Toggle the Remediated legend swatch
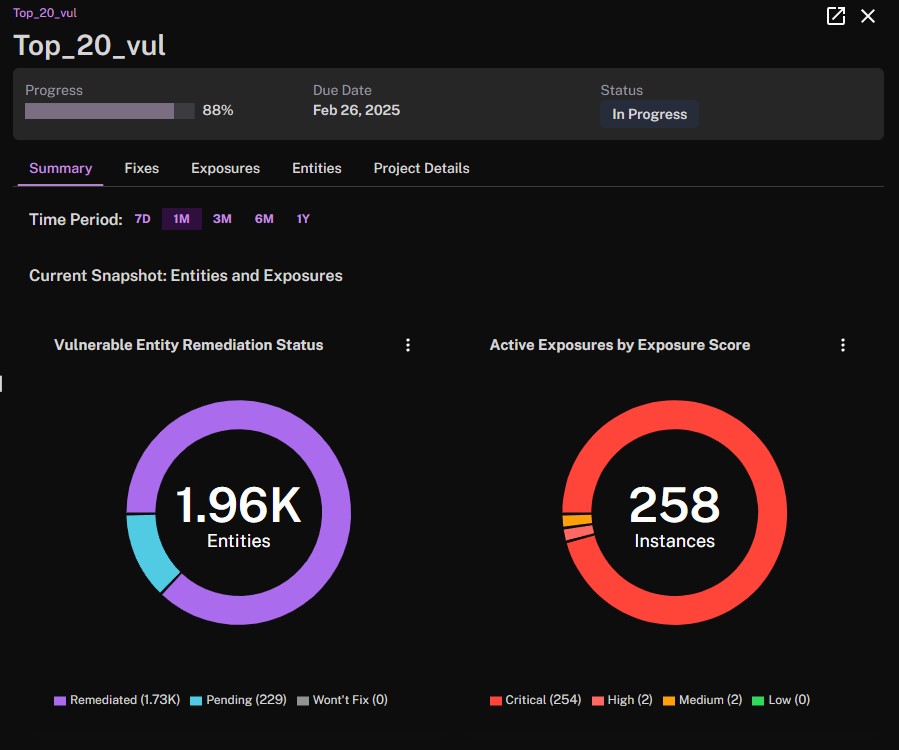 pos(60,700)
